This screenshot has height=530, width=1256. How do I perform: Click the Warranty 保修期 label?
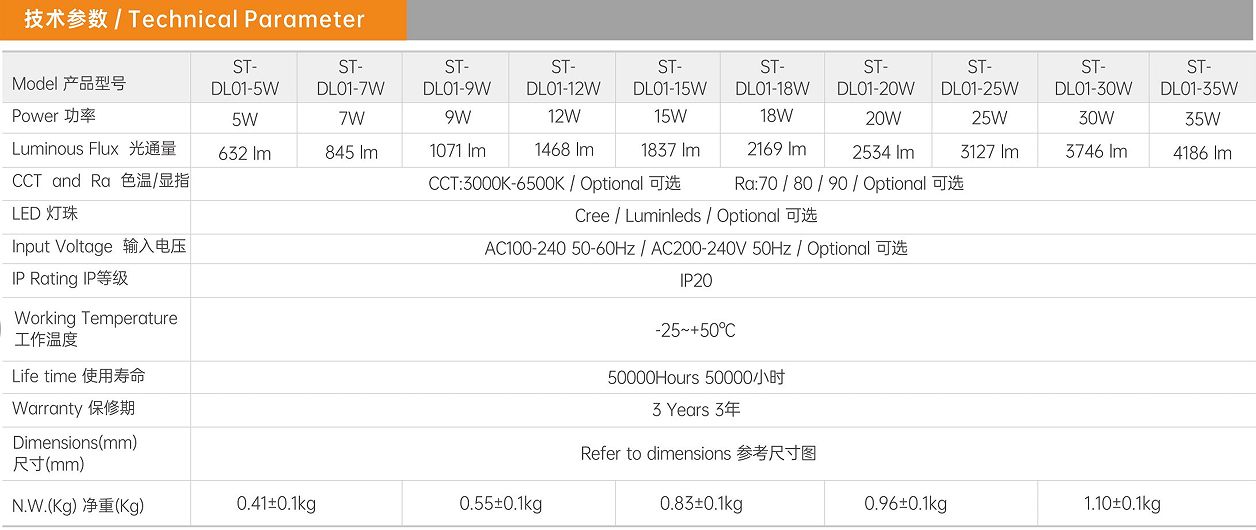coord(73,408)
